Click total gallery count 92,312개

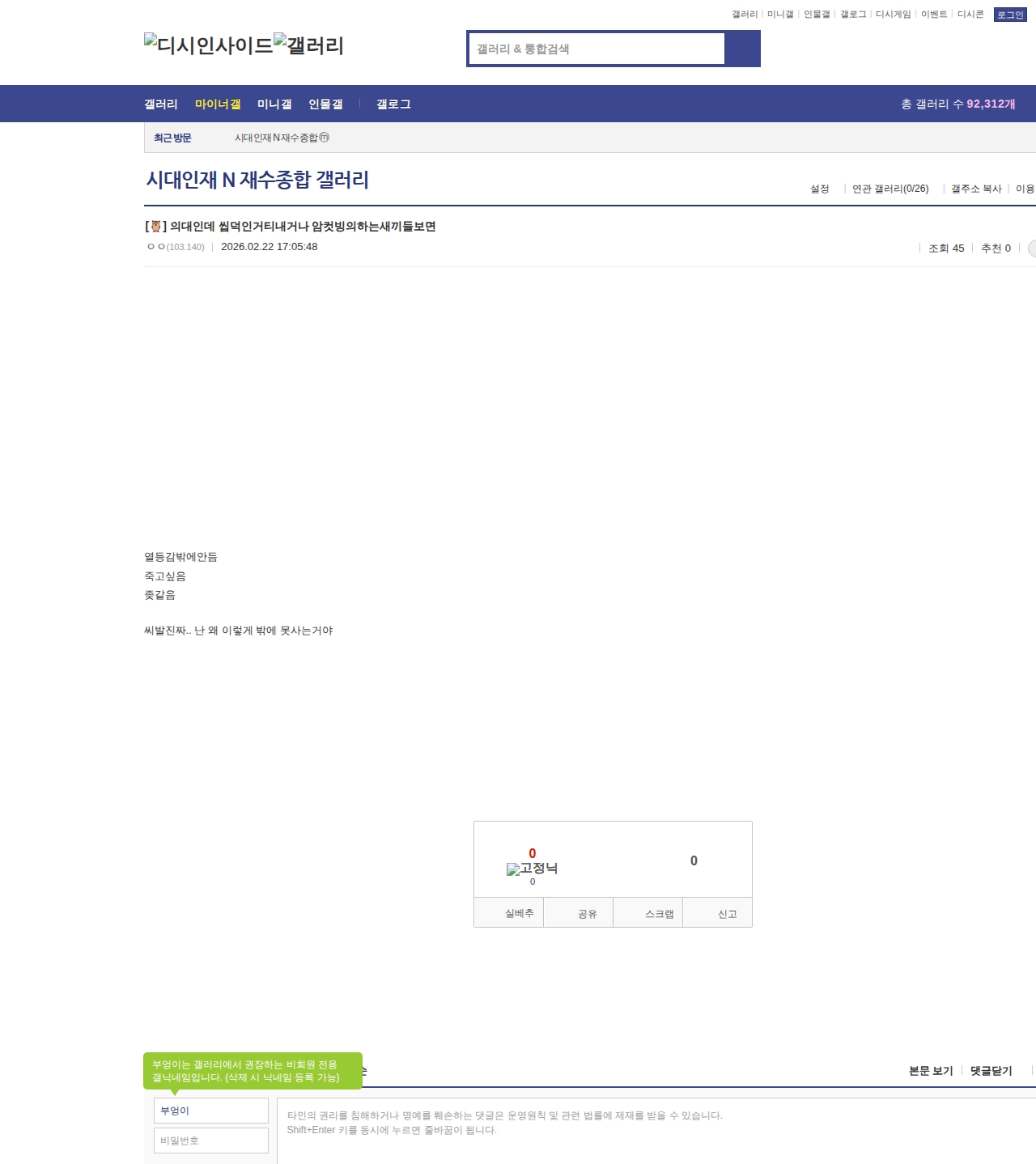pos(991,104)
